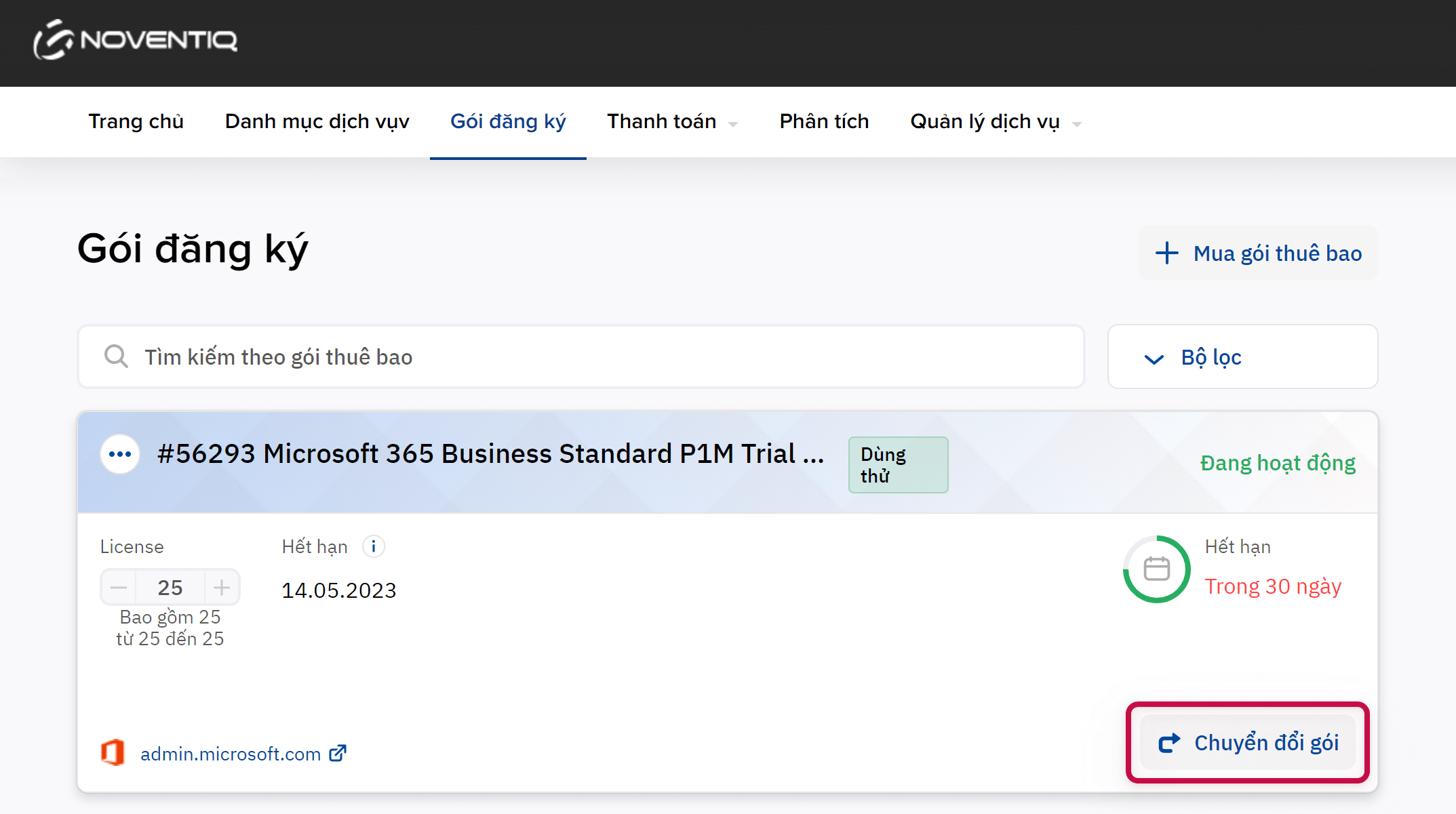Image resolution: width=1456 pixels, height=814 pixels.
Task: Select the Phân tích tab
Action: pos(824,122)
